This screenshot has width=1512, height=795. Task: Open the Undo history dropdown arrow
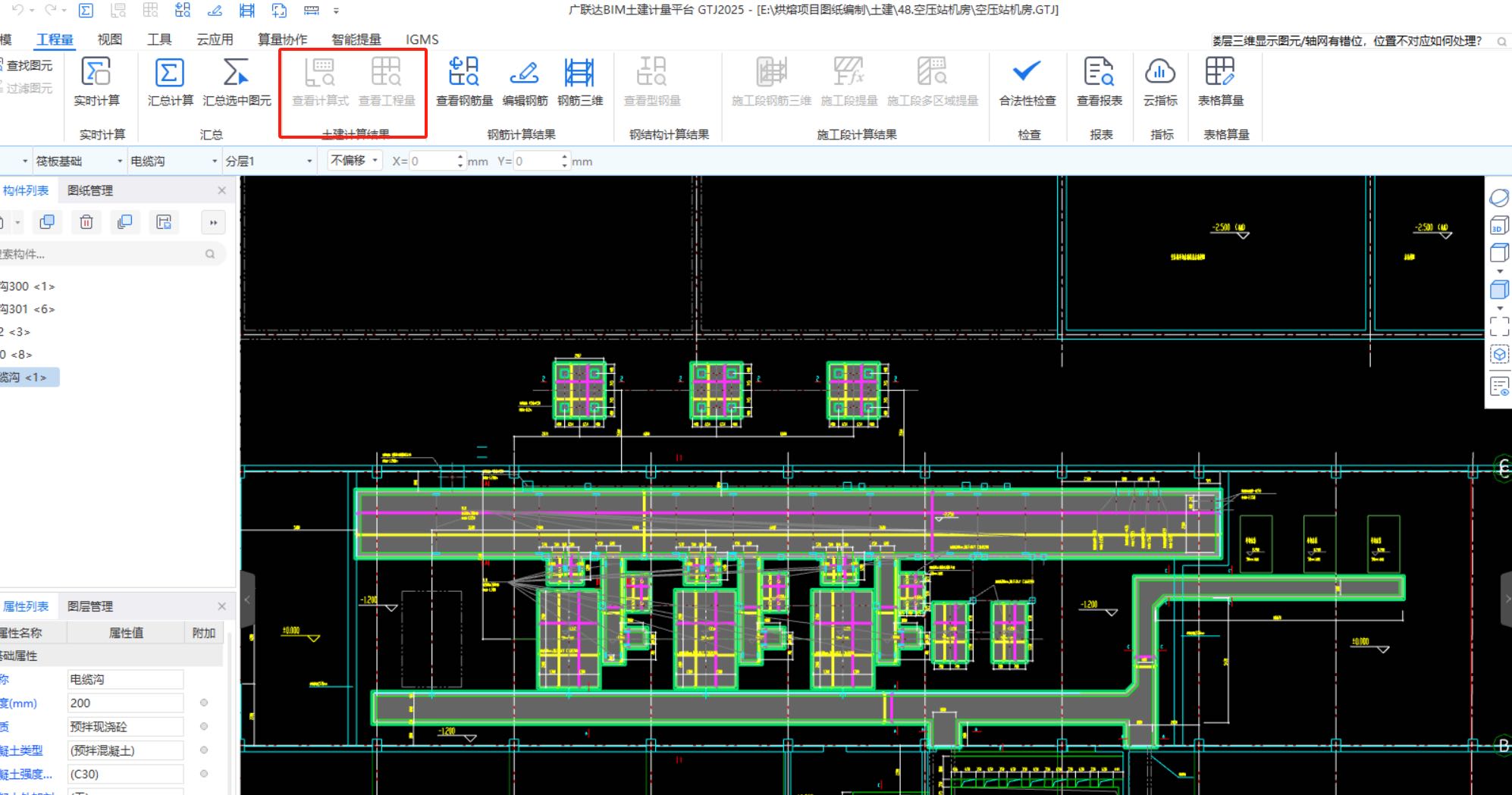pyautogui.click(x=32, y=11)
